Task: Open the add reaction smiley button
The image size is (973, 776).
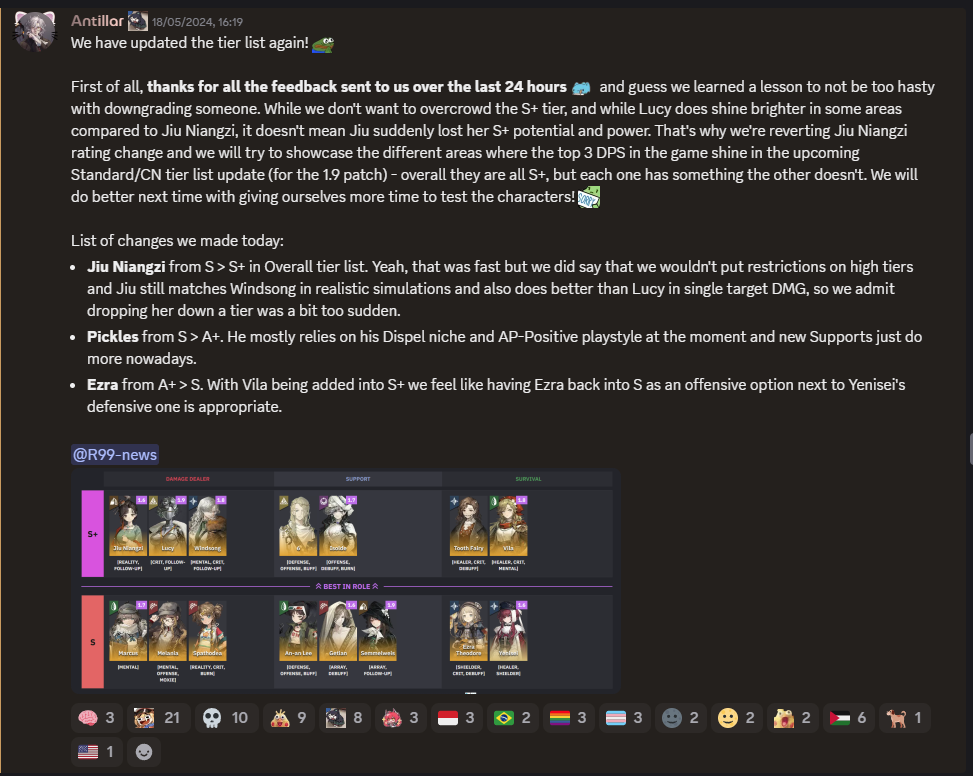Action: pyautogui.click(x=144, y=752)
